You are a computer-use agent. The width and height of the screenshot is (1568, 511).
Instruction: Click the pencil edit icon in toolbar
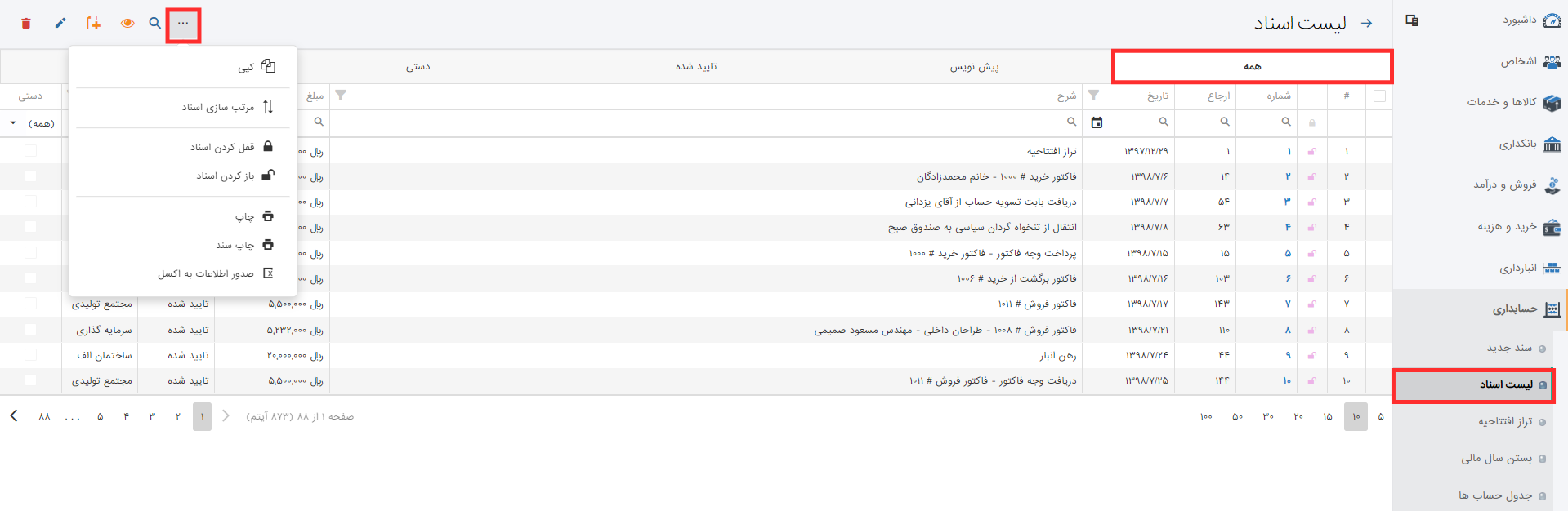coord(60,24)
